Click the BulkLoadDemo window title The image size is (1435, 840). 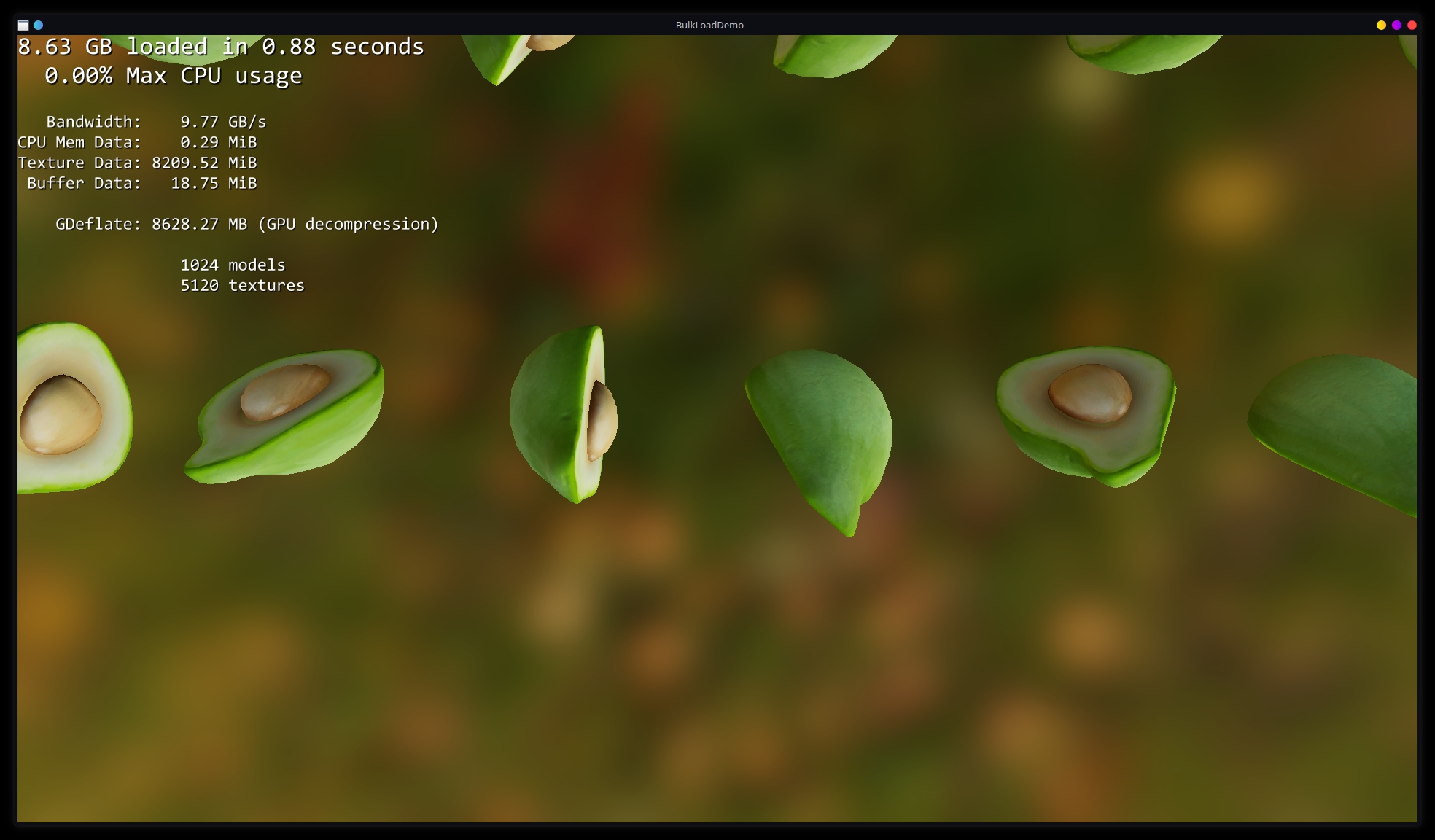coord(709,25)
